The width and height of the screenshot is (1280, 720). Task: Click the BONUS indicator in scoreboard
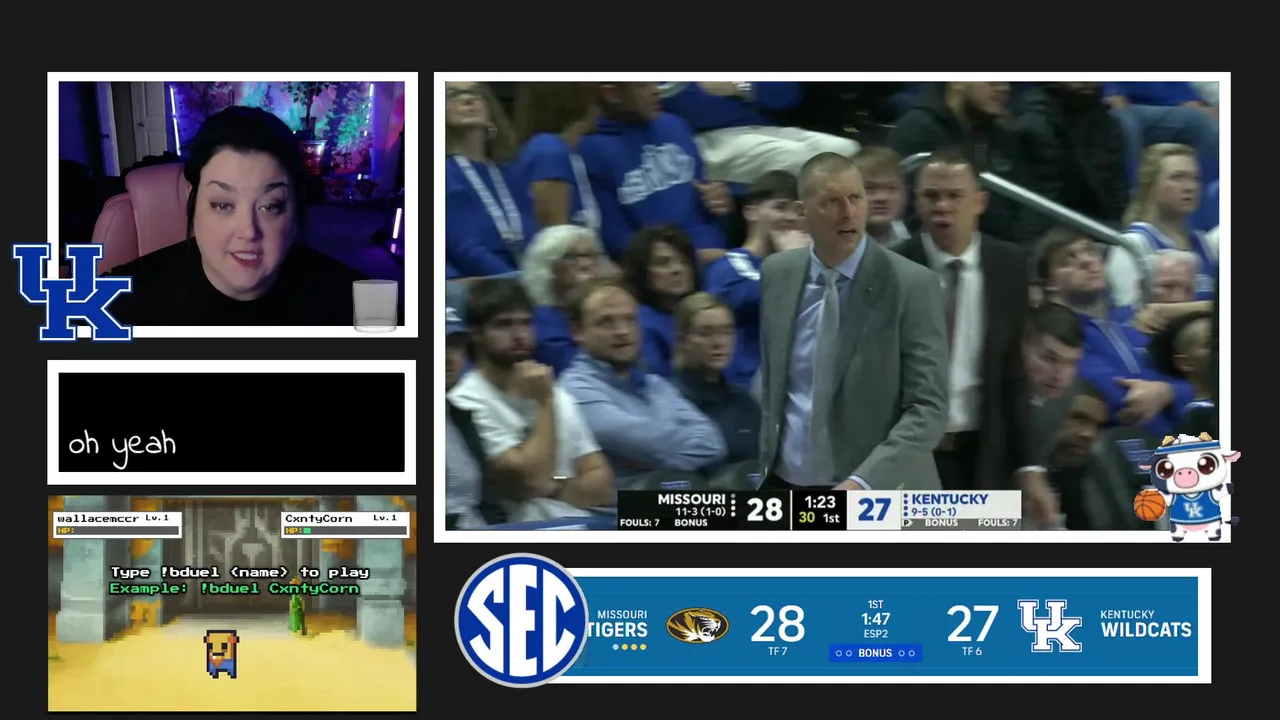875,653
